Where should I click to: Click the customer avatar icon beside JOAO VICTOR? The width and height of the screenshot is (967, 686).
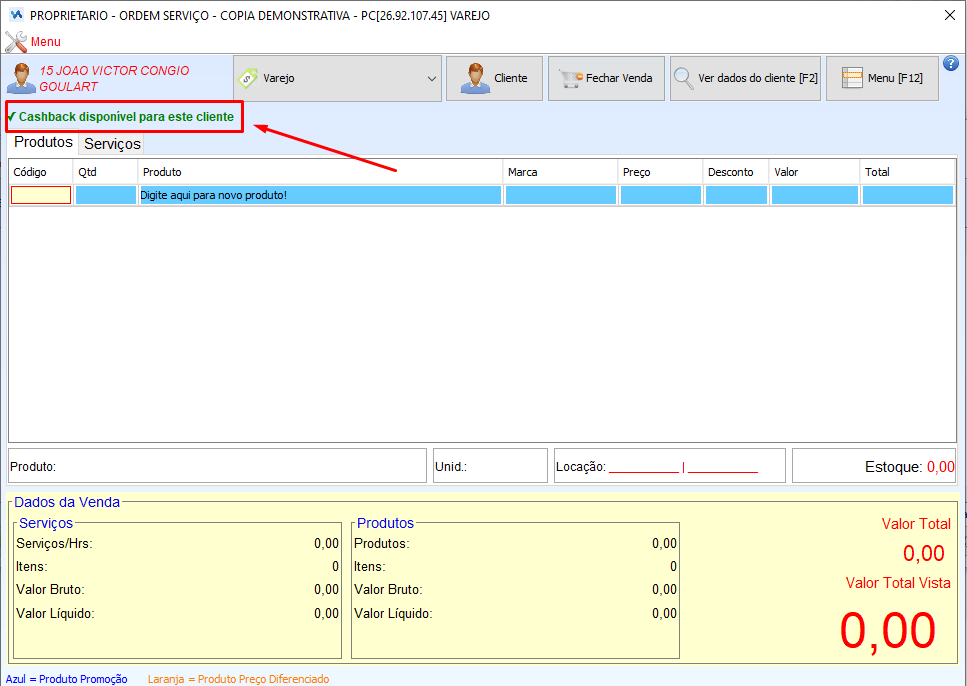(20, 79)
